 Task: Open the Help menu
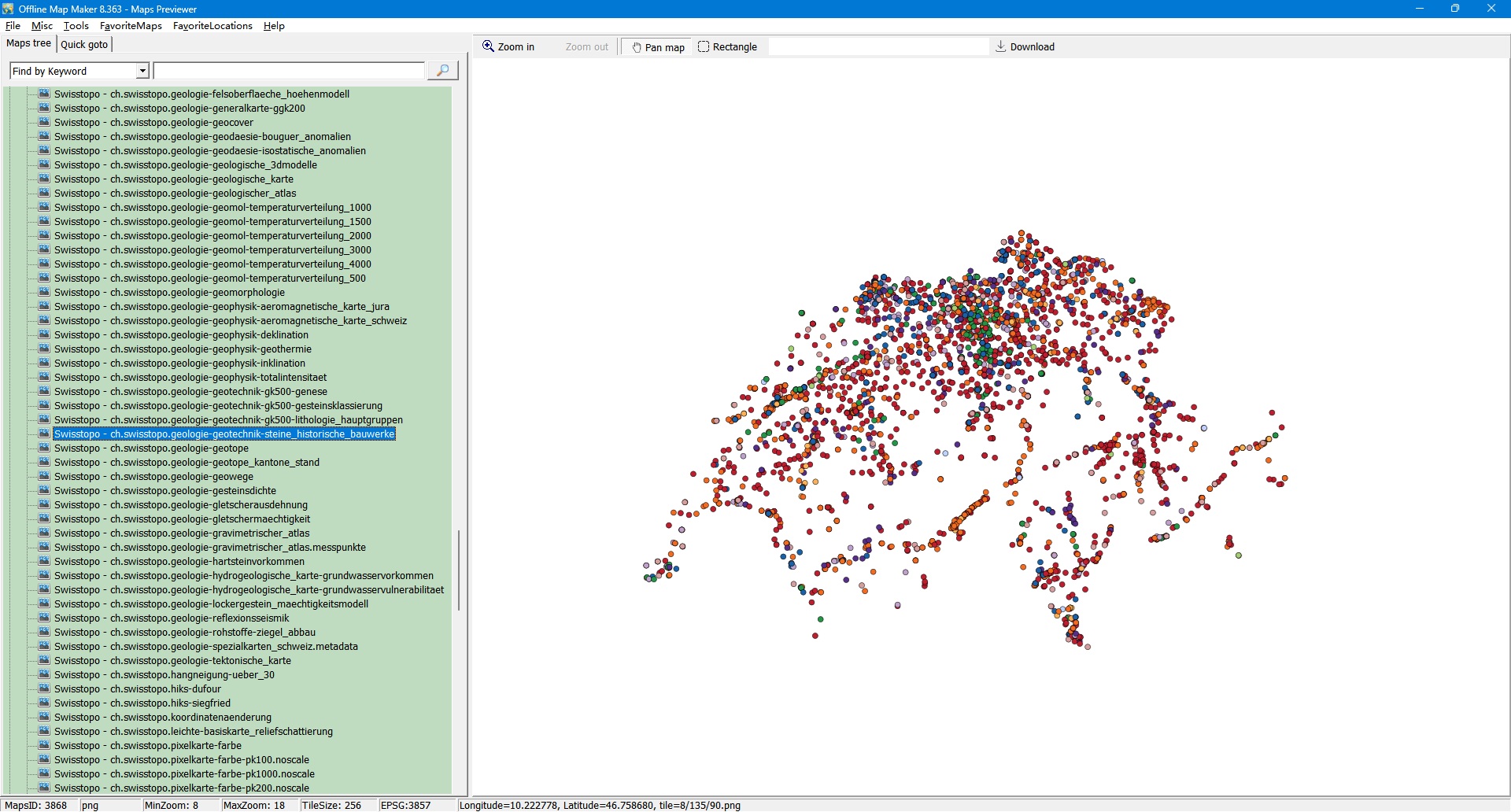[274, 26]
